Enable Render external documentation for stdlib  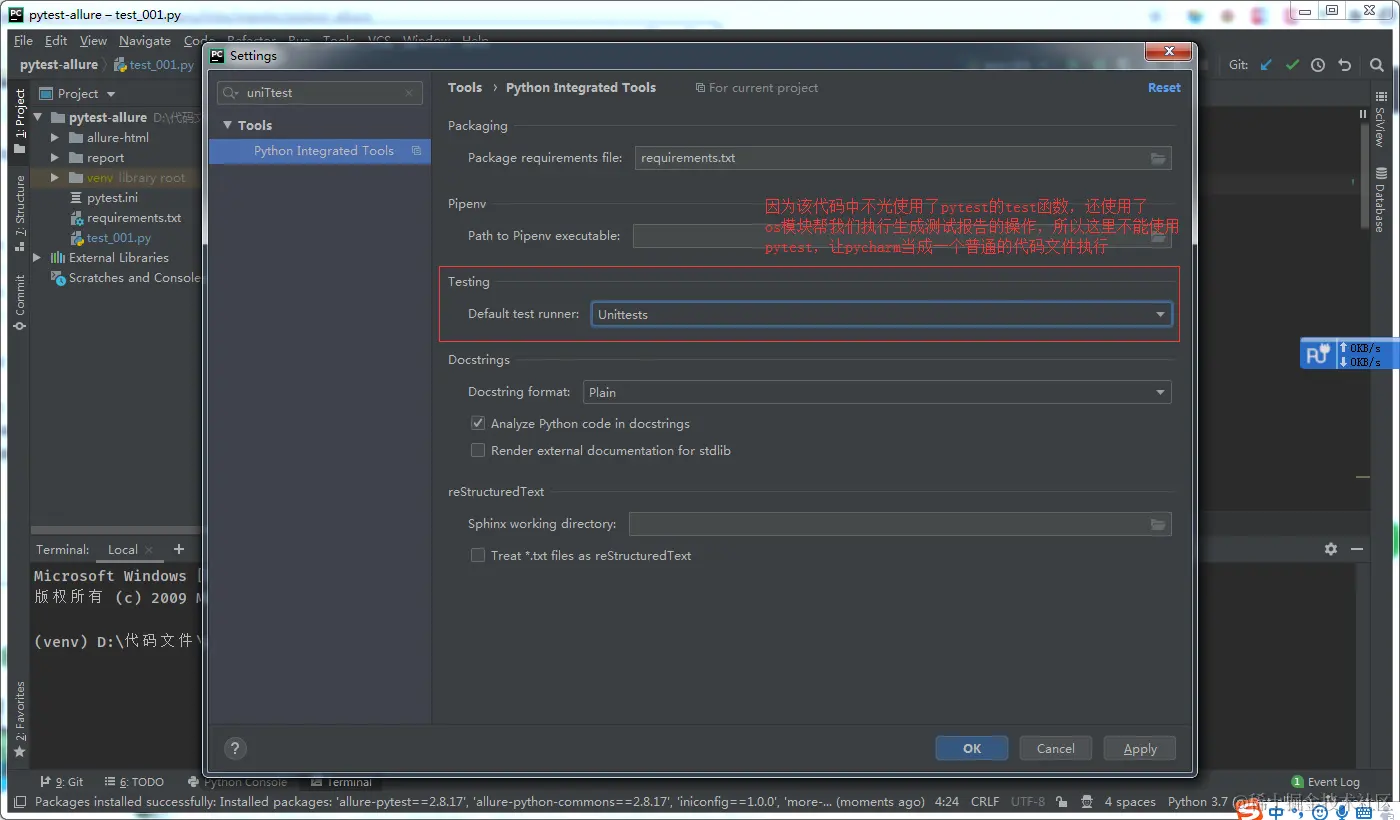478,450
